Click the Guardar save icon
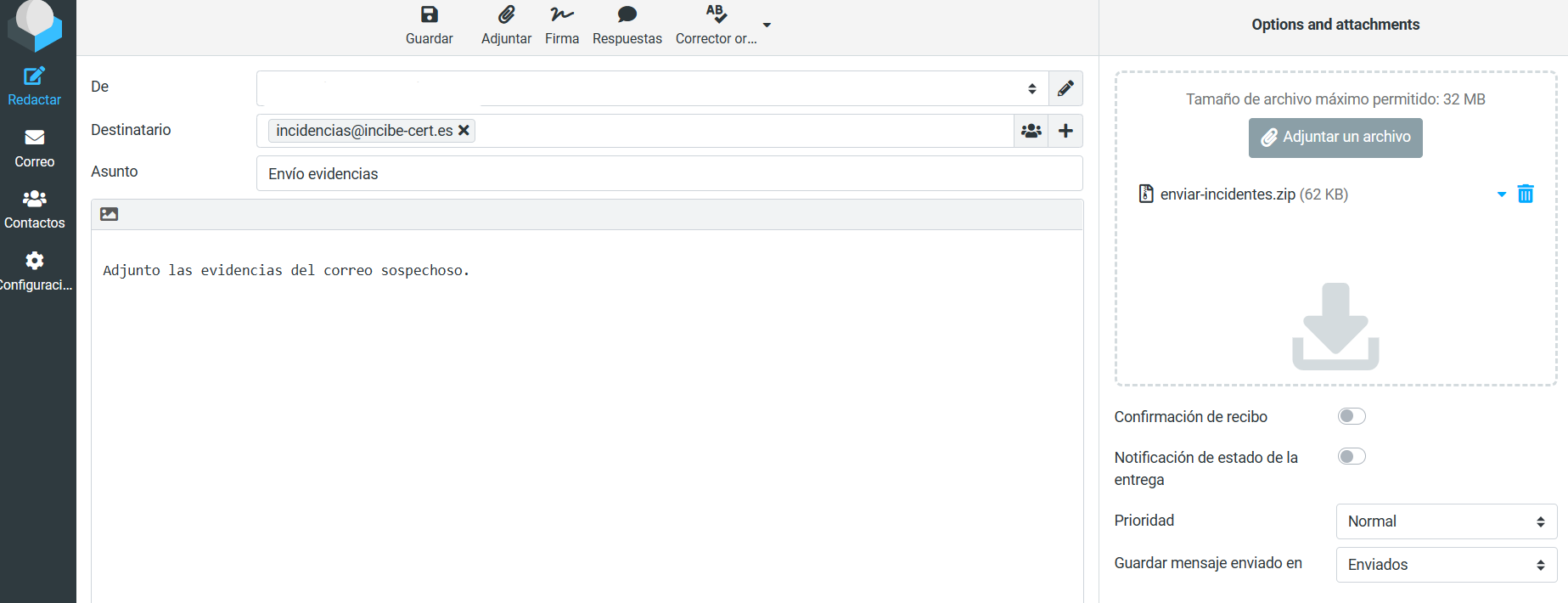 click(x=430, y=14)
